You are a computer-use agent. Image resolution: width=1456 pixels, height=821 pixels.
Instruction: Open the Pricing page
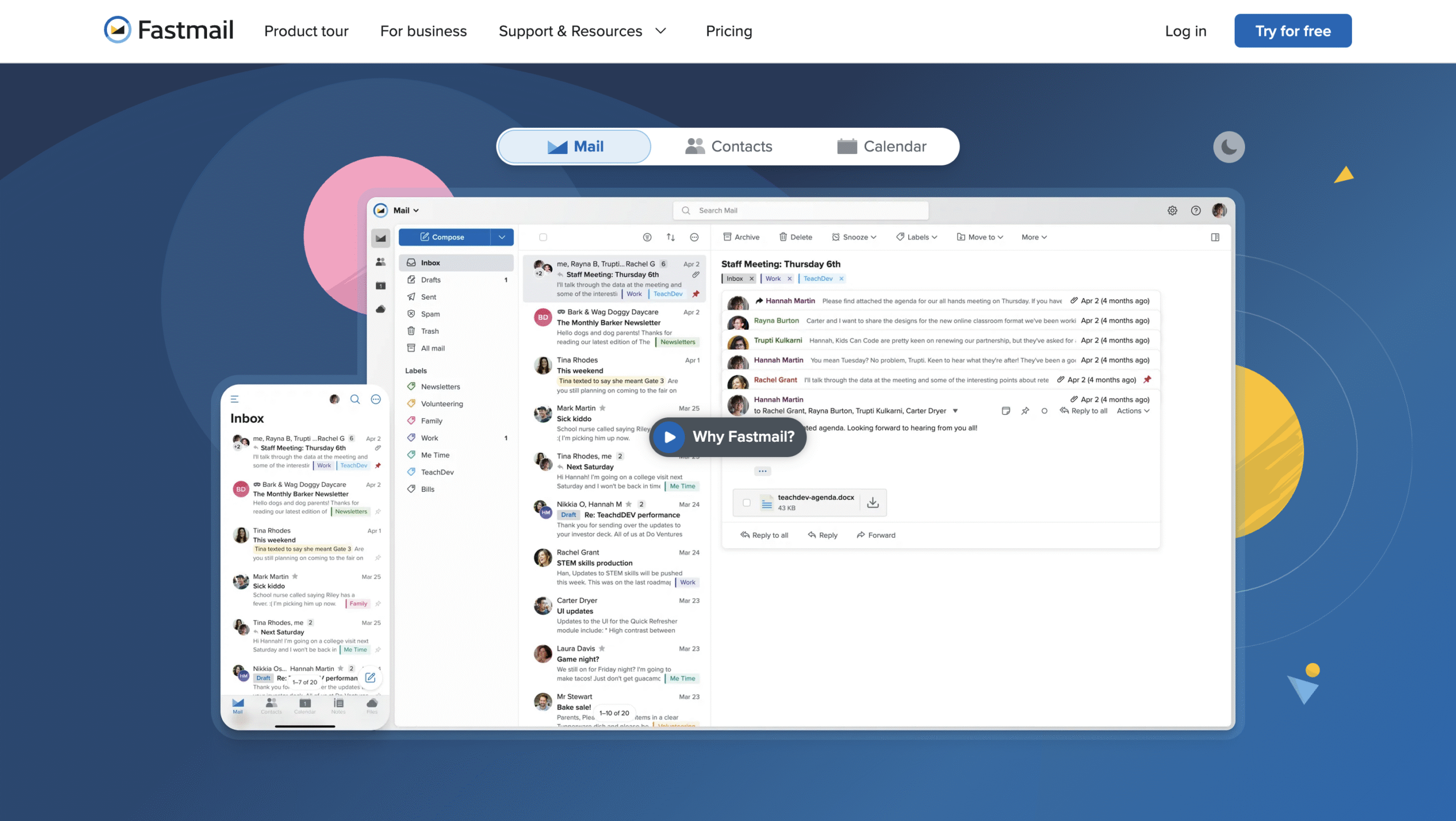pyautogui.click(x=729, y=31)
